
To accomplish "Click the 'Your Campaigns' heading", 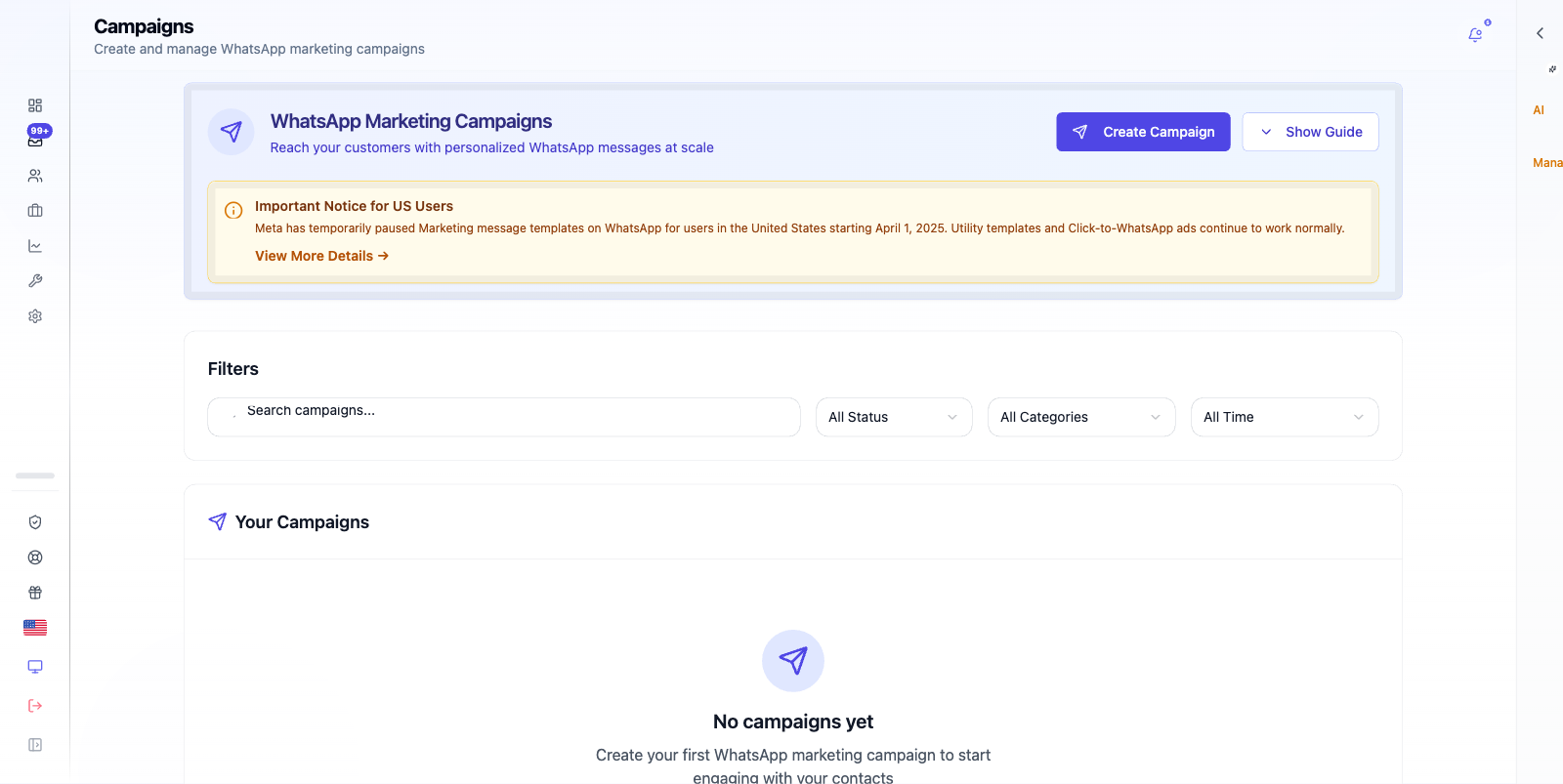I will click(302, 522).
